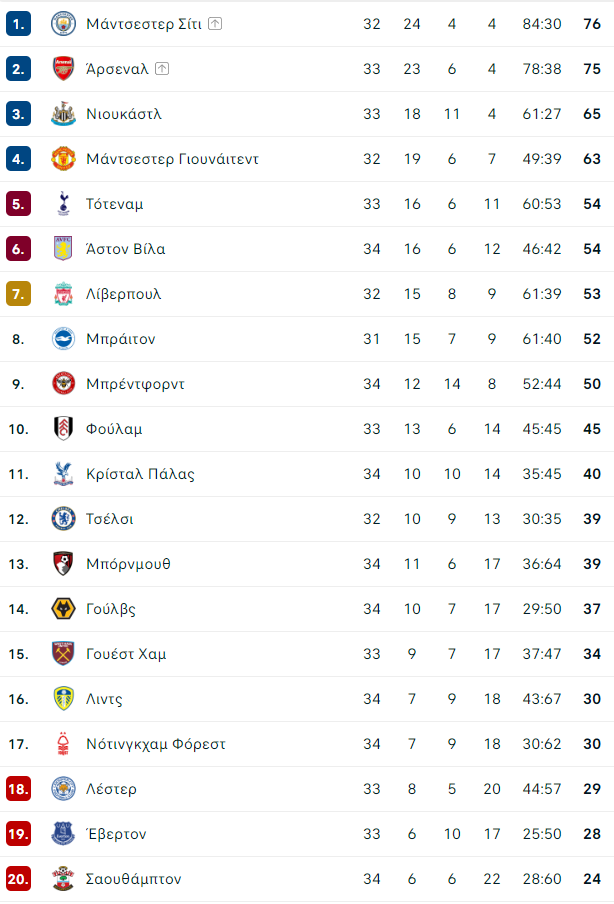The image size is (614, 904).
Task: Click the Arsenal club crest
Action: coord(63,69)
